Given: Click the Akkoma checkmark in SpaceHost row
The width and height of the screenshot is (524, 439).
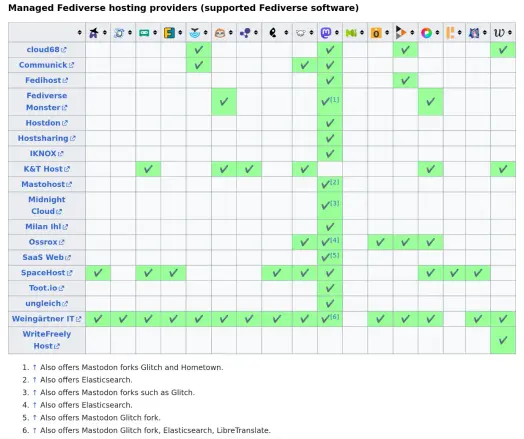Looking at the screenshot, I should point(98,273).
